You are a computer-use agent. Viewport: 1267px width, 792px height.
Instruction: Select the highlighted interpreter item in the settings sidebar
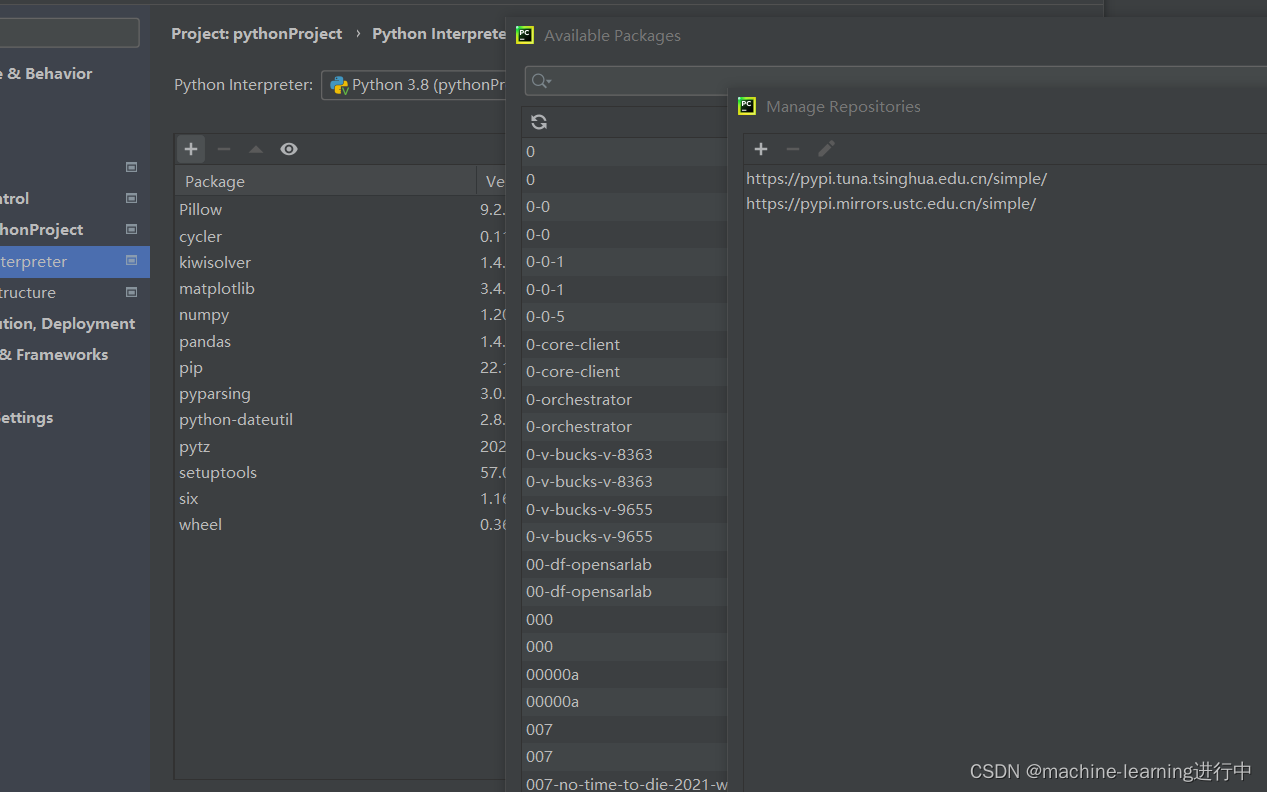coord(75,261)
